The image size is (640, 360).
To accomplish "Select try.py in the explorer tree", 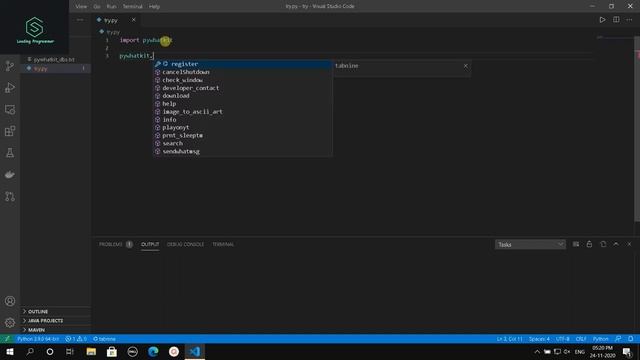I will [x=56, y=69].
